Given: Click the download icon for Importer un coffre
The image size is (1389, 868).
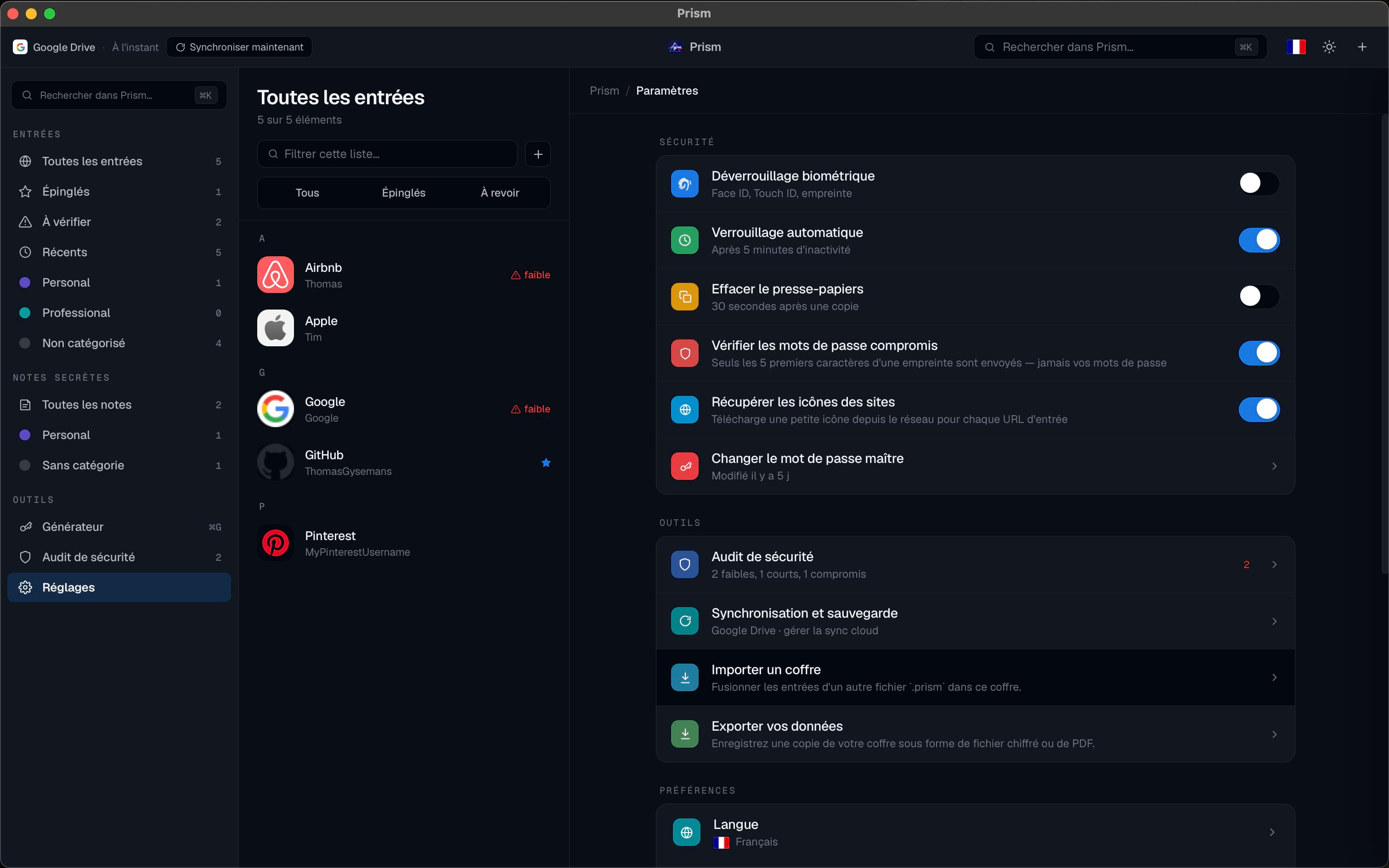Looking at the screenshot, I should pos(685,677).
